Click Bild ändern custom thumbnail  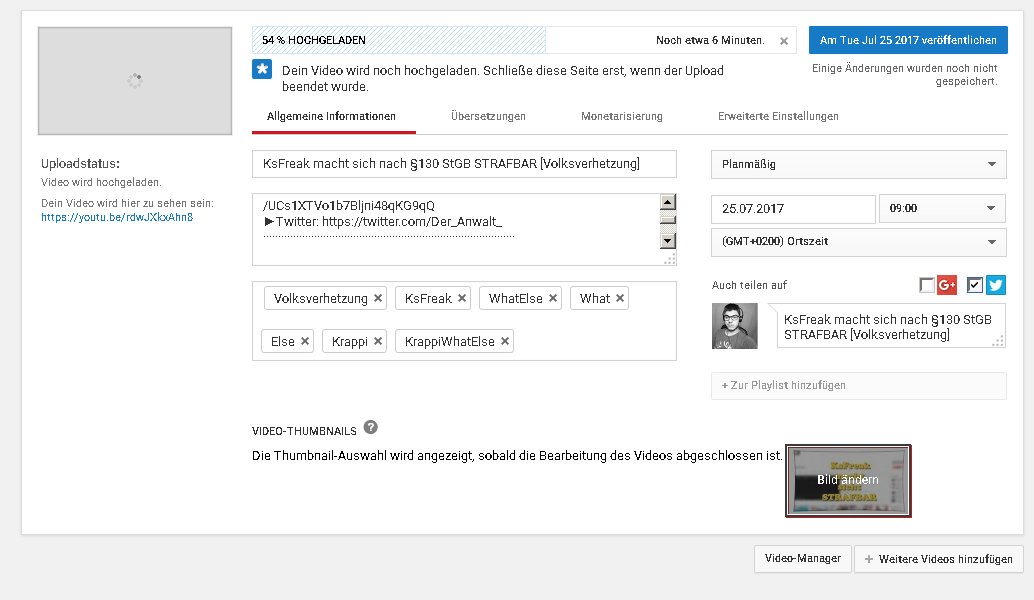coord(848,481)
